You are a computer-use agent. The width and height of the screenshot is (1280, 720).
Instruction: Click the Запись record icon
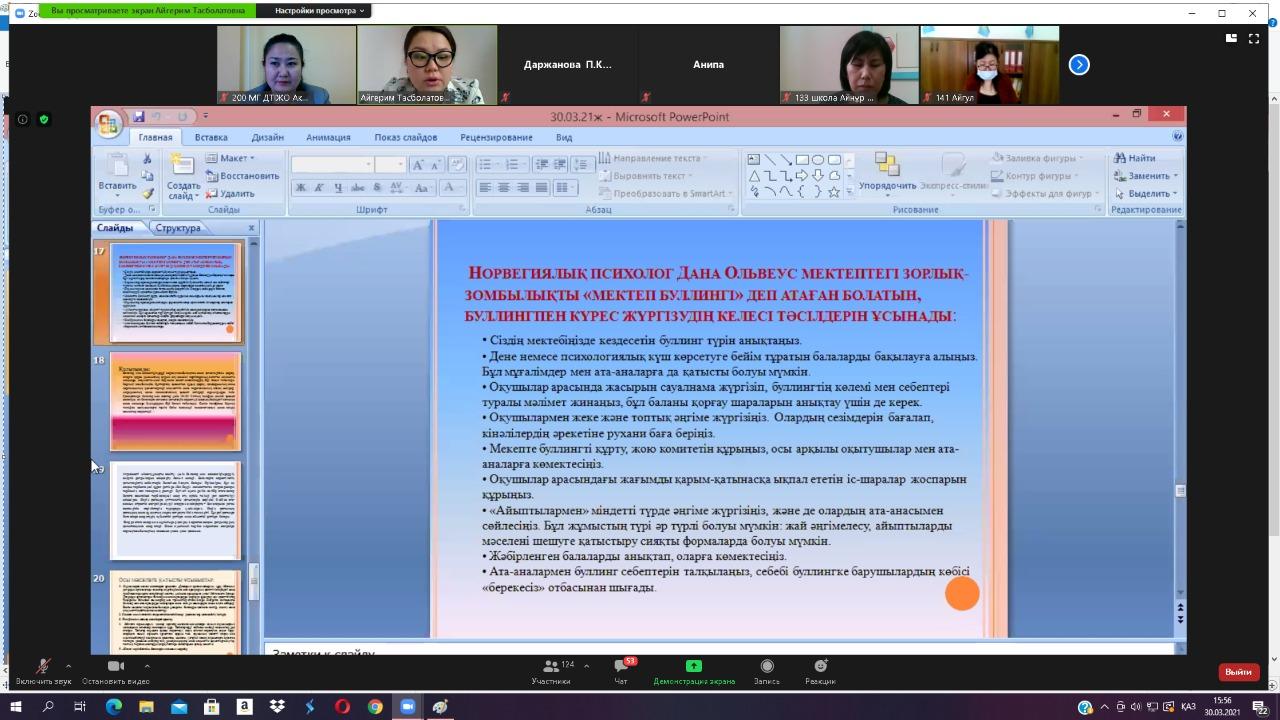click(767, 670)
